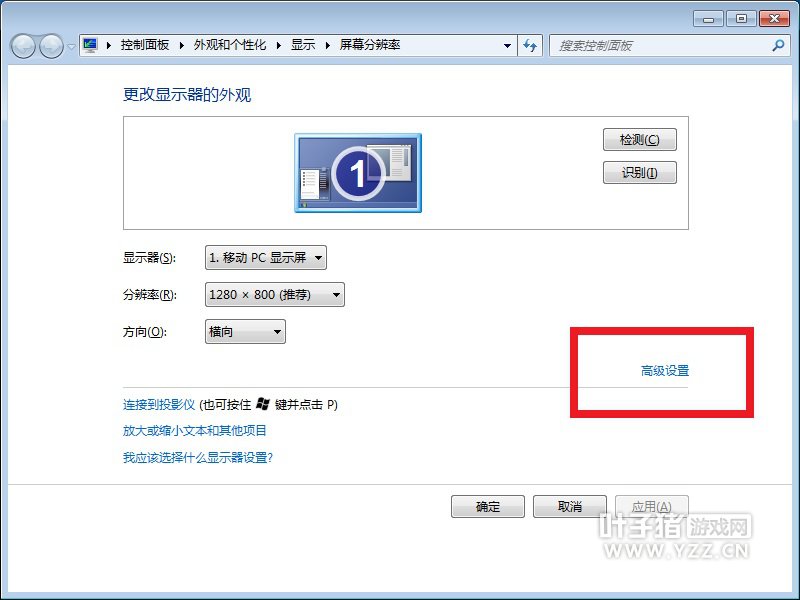Viewport: 800px width, 600px height.
Task: Navigate to 外观和个性化 breadcrumb item
Action: pos(229,45)
